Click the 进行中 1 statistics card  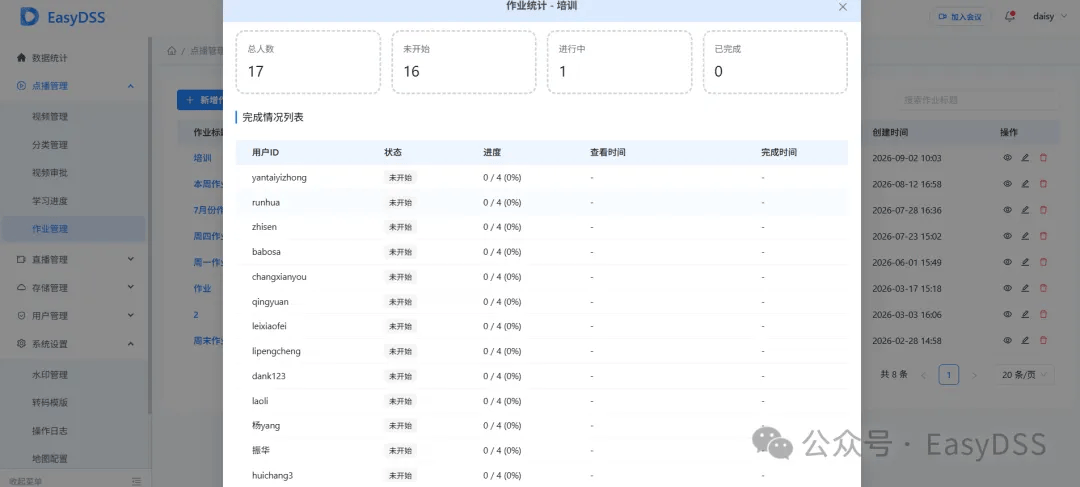[x=619, y=62]
